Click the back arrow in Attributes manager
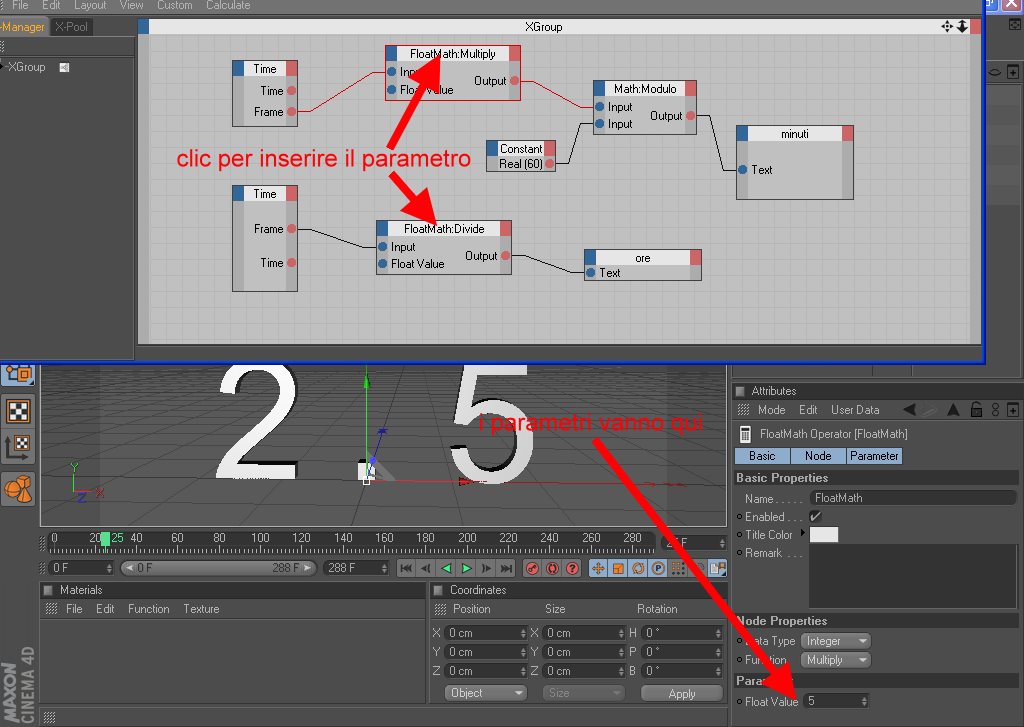 pos(909,410)
